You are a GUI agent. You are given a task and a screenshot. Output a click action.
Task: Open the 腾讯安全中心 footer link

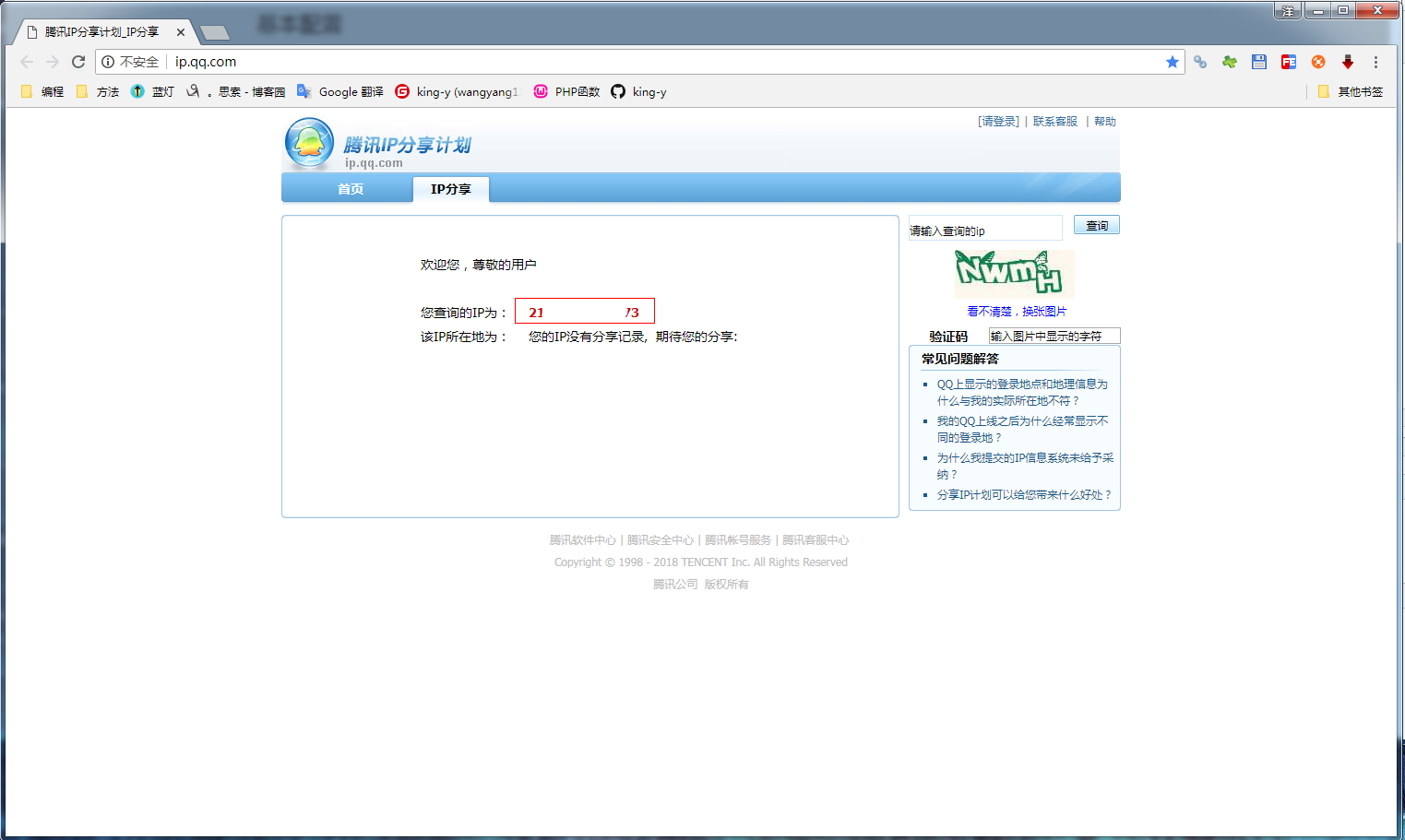point(660,539)
